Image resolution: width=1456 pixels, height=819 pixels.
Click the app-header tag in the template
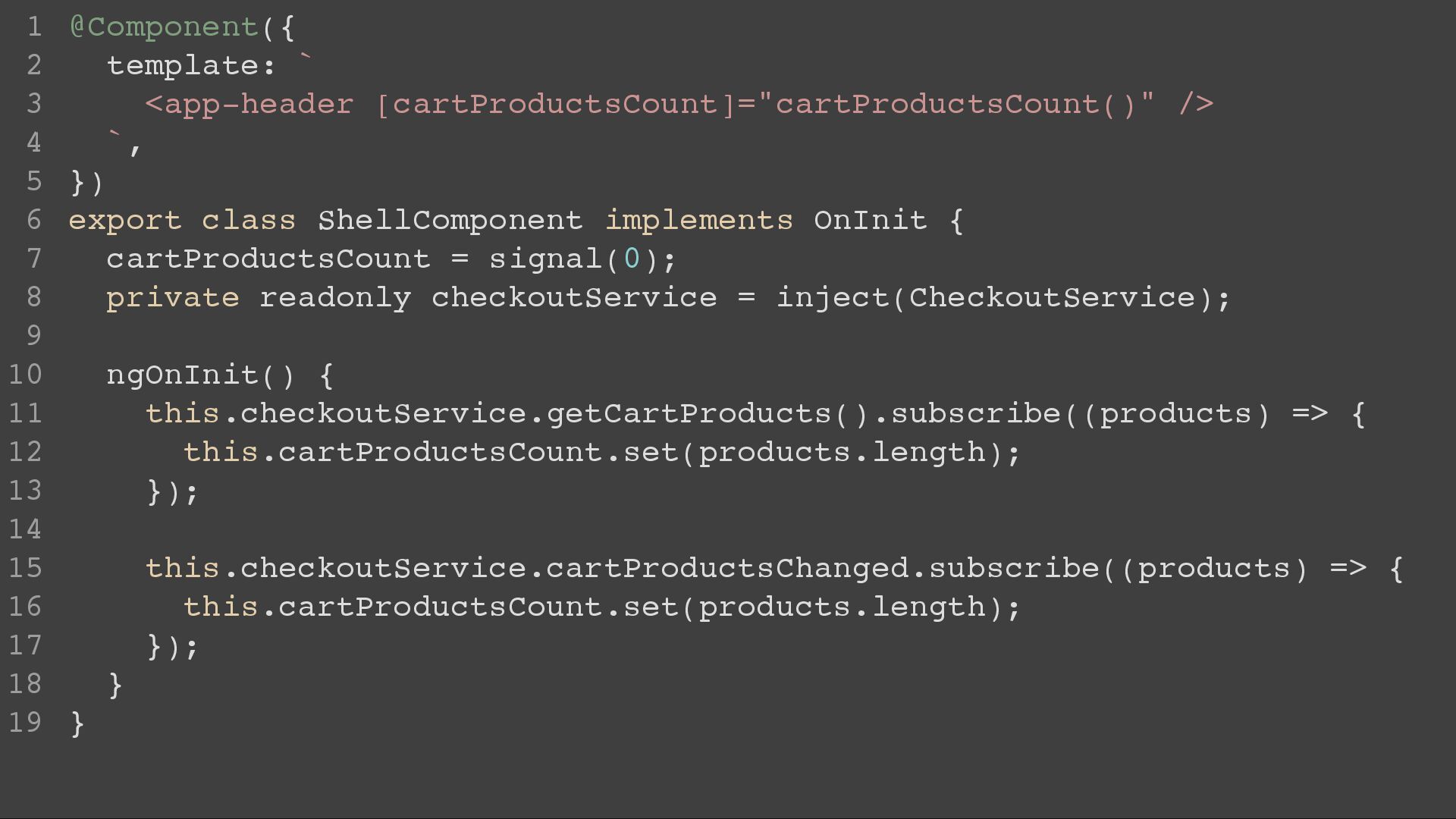tap(259, 105)
